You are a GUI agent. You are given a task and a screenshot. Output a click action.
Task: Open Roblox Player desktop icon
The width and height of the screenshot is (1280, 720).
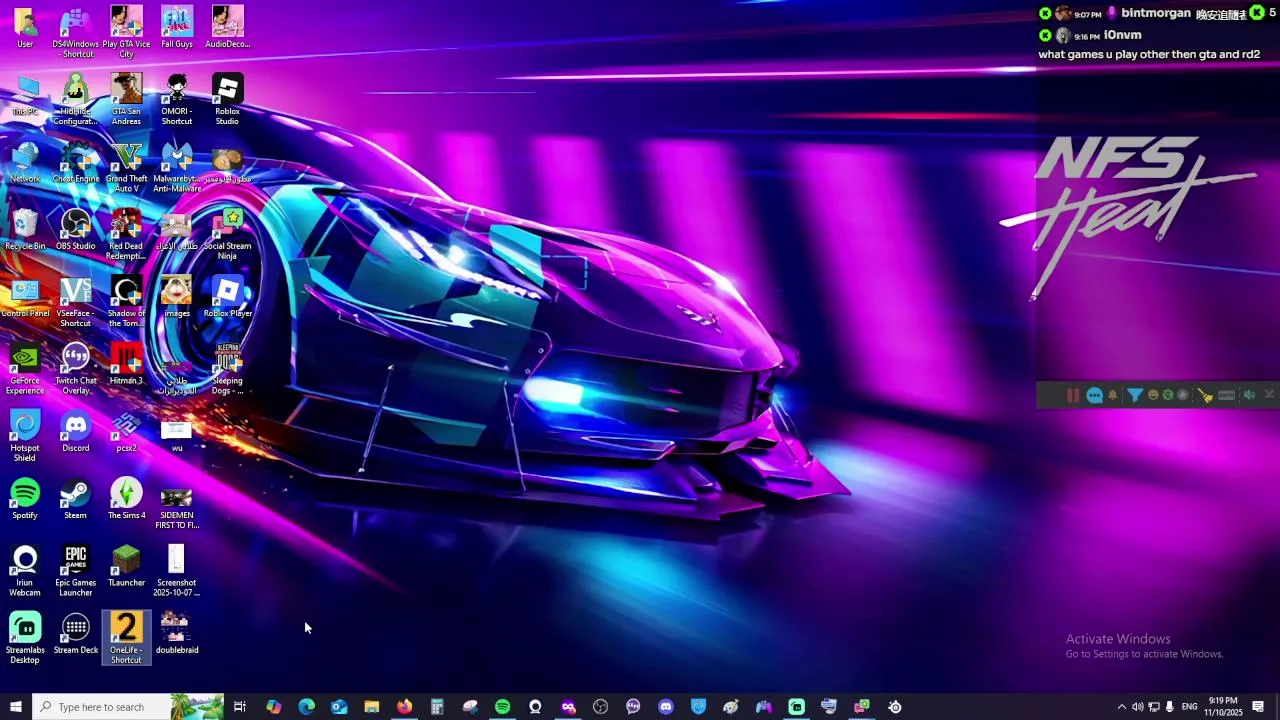click(x=227, y=298)
